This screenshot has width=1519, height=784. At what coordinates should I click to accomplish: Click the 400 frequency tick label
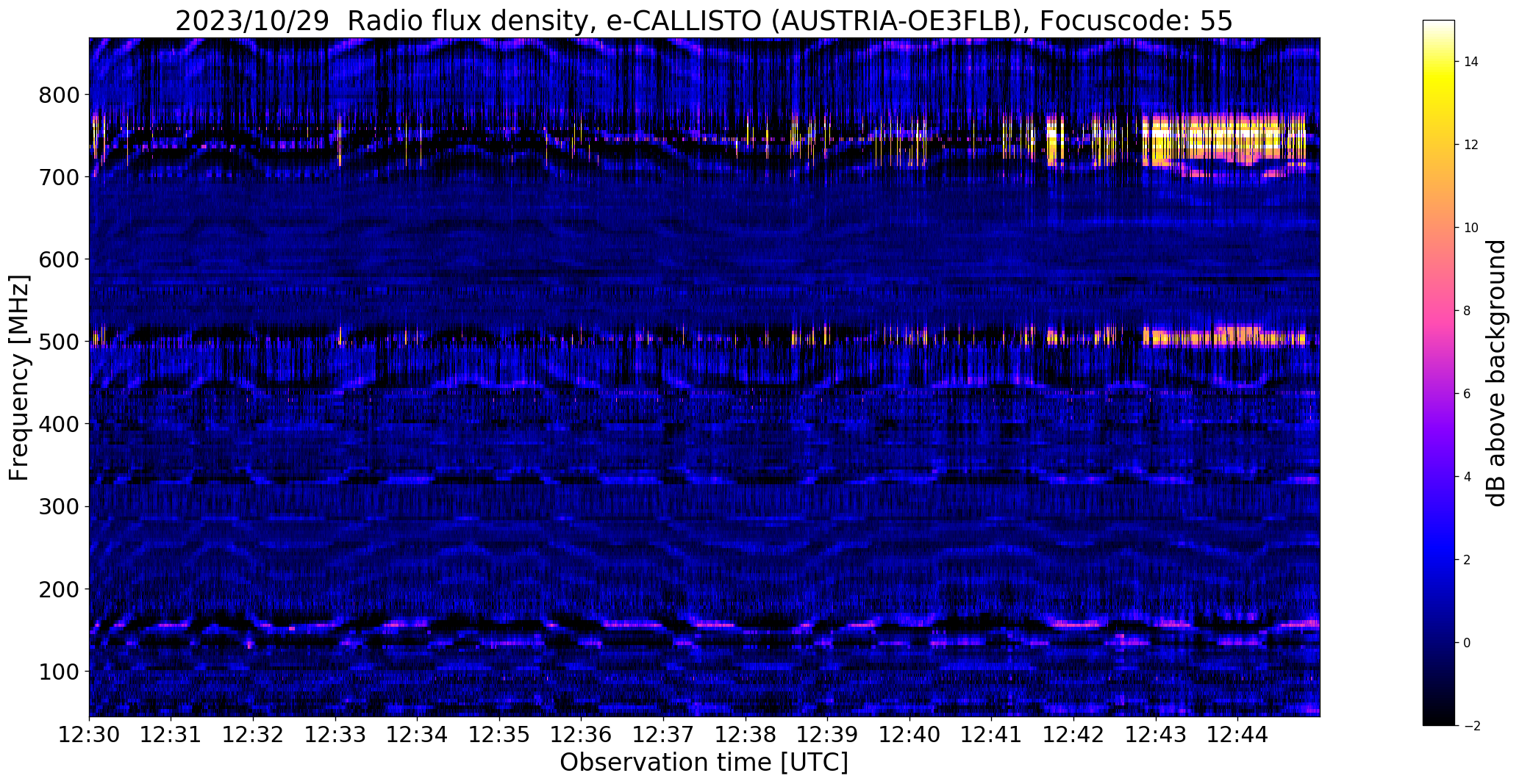click(58, 424)
